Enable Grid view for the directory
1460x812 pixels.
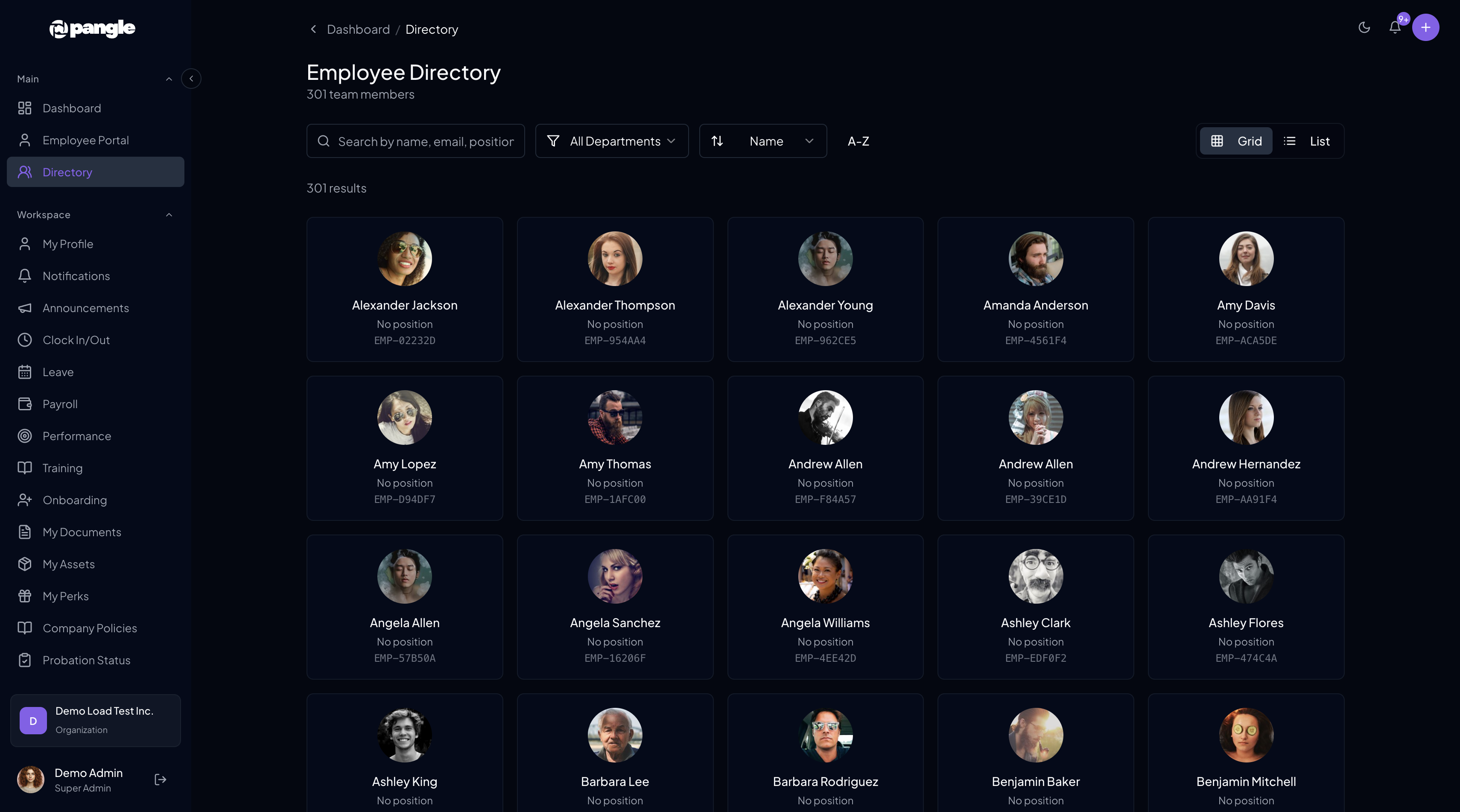[1235, 140]
